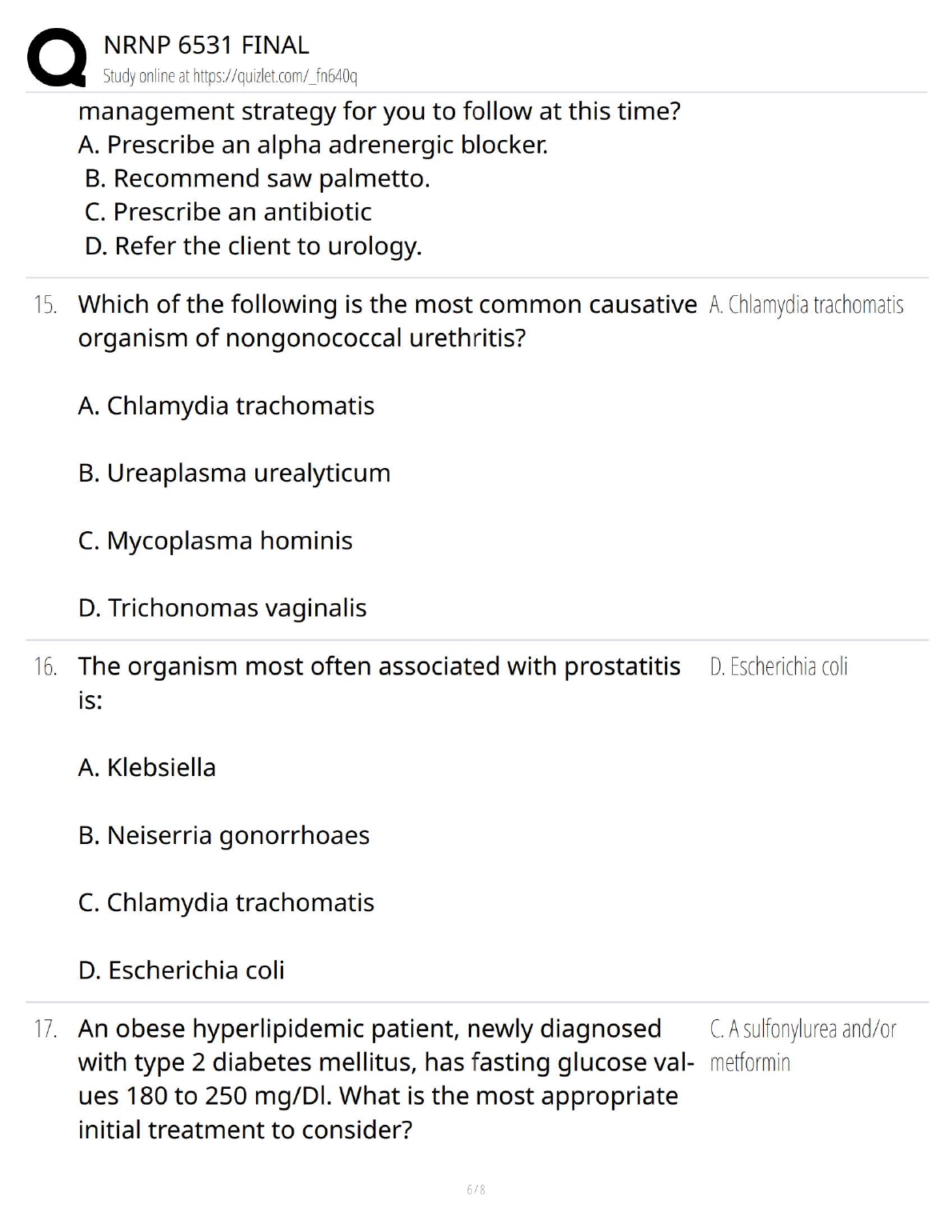Select option A. Klebsiella
The height and width of the screenshot is (1232, 952).
pyautogui.click(x=147, y=768)
